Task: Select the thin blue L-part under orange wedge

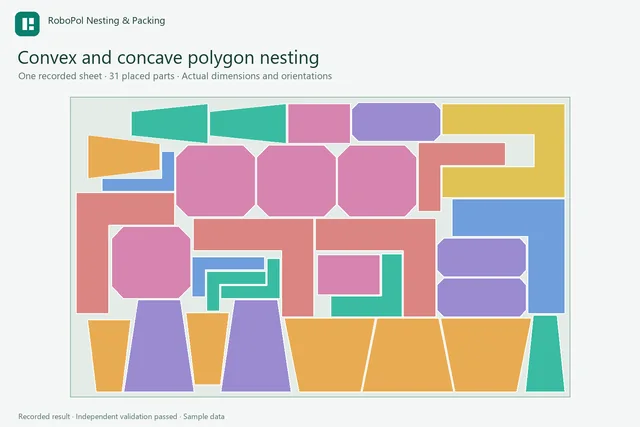Action: (168, 173)
